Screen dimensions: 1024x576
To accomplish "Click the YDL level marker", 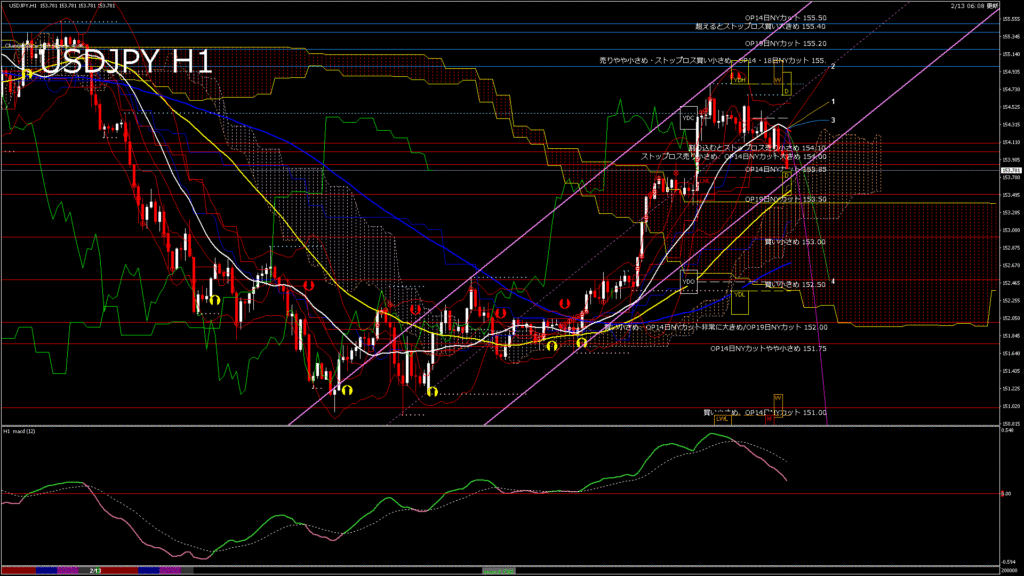I will pyautogui.click(x=740, y=294).
